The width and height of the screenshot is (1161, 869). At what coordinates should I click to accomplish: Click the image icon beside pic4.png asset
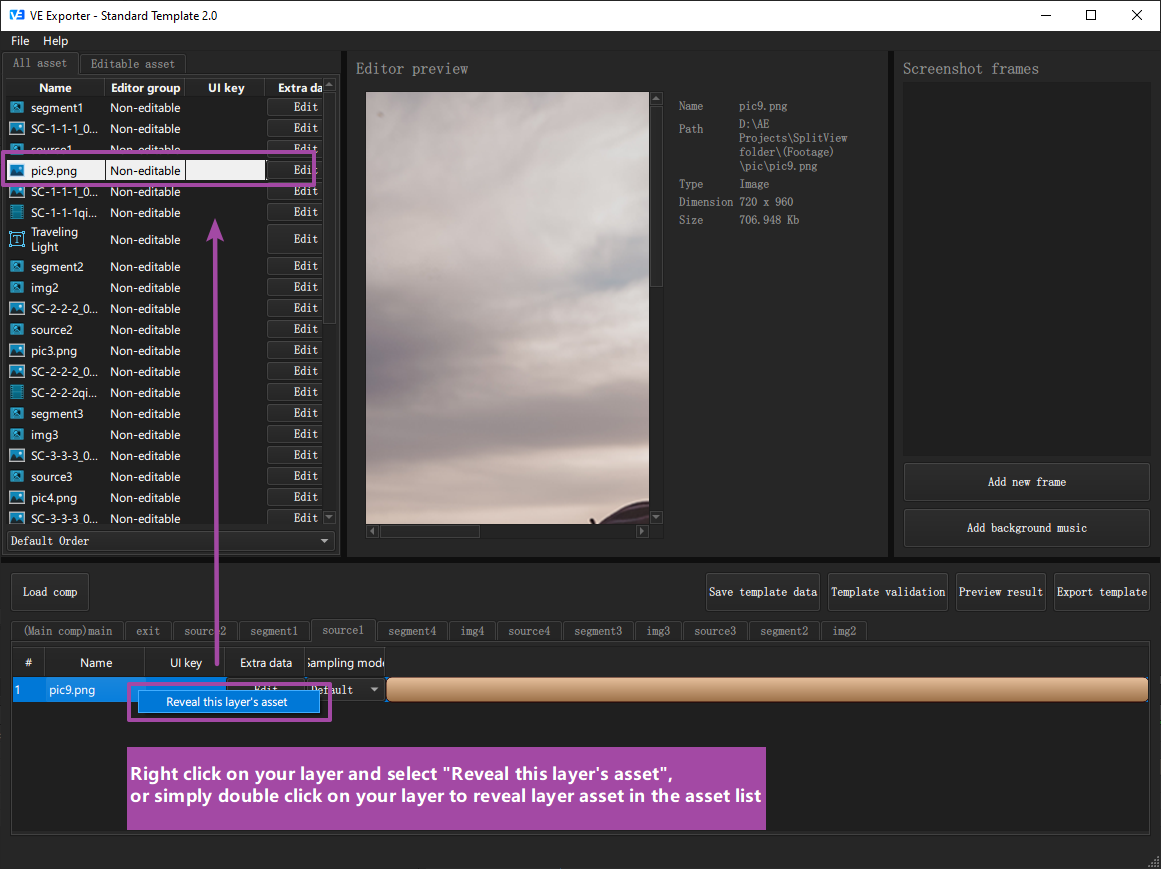point(17,497)
